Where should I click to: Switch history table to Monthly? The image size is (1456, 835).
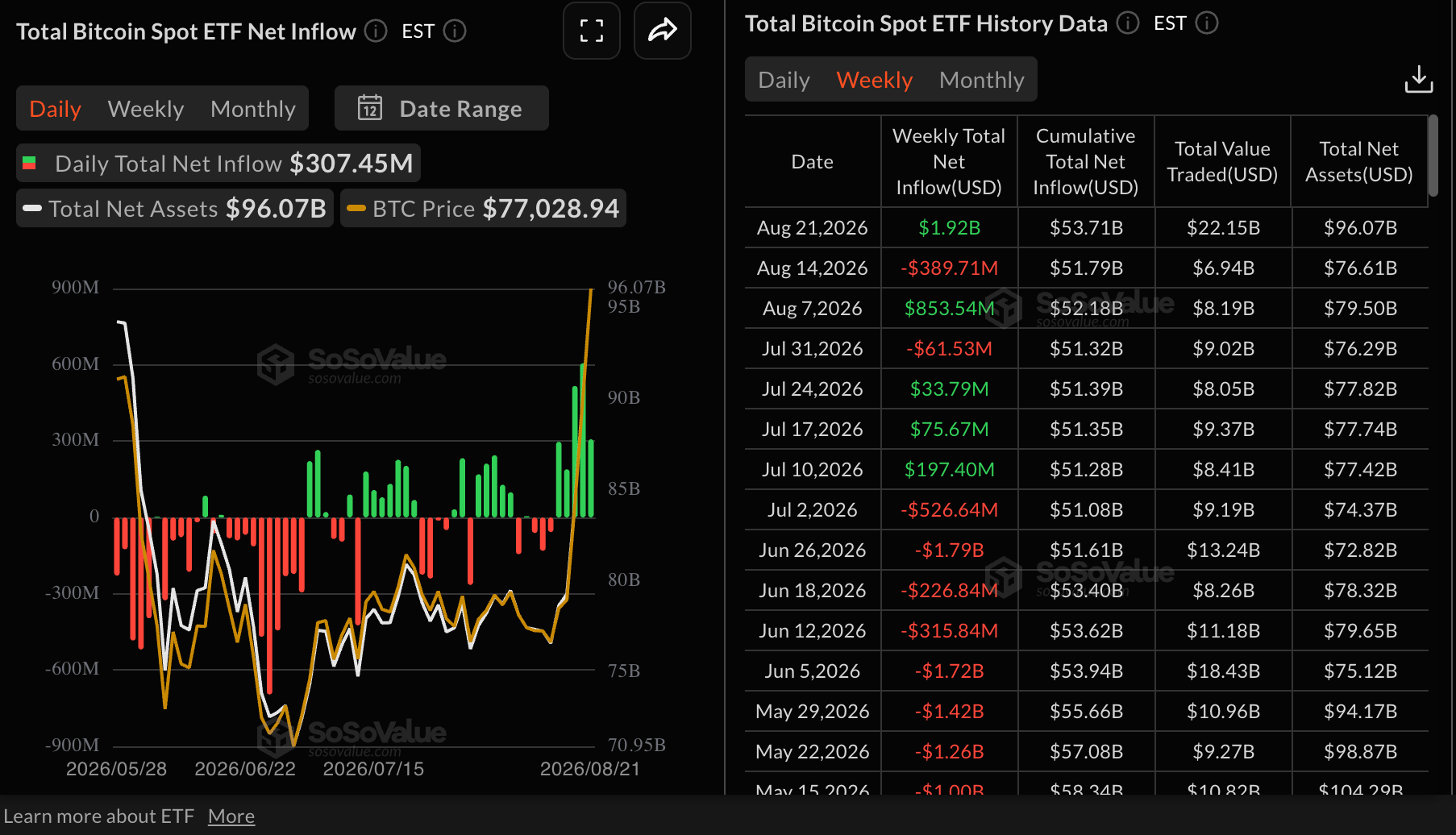coord(982,80)
